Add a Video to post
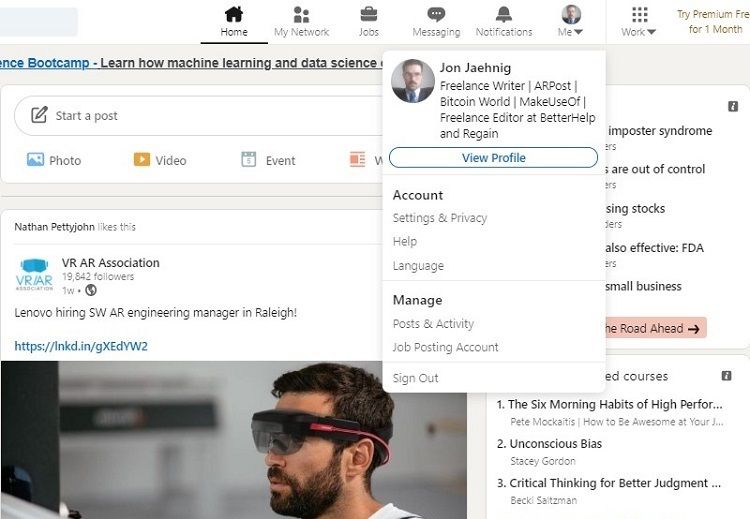Screen dimensions: 750x519 tap(160, 160)
